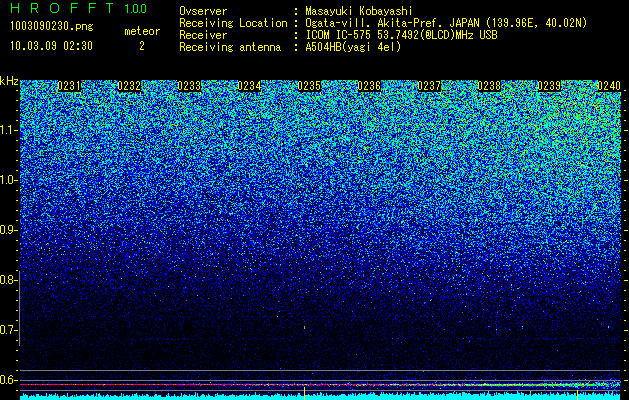Click the 0237 time marker label
The height and width of the screenshot is (400, 629).
click(429, 86)
